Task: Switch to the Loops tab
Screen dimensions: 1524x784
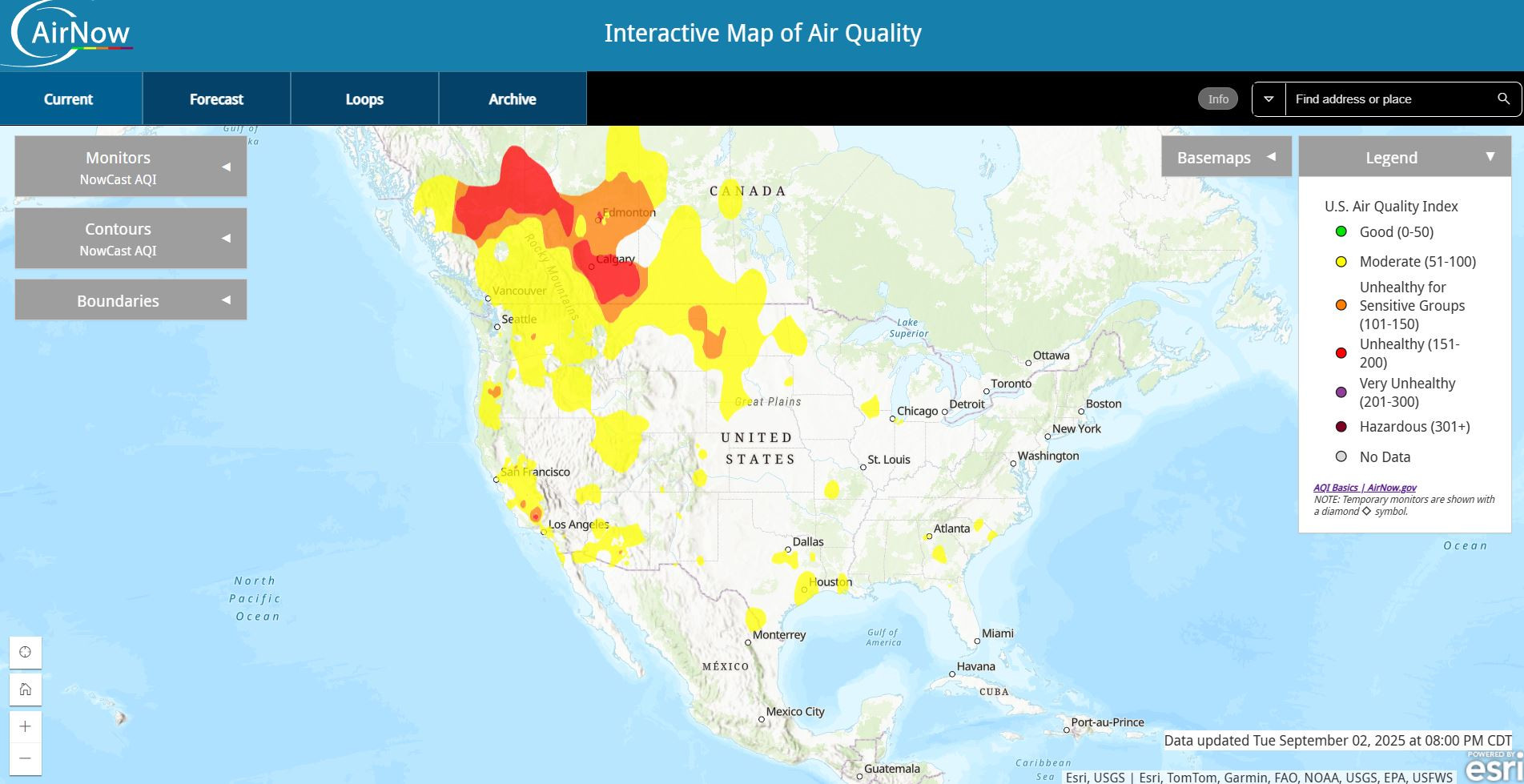Action: [364, 99]
